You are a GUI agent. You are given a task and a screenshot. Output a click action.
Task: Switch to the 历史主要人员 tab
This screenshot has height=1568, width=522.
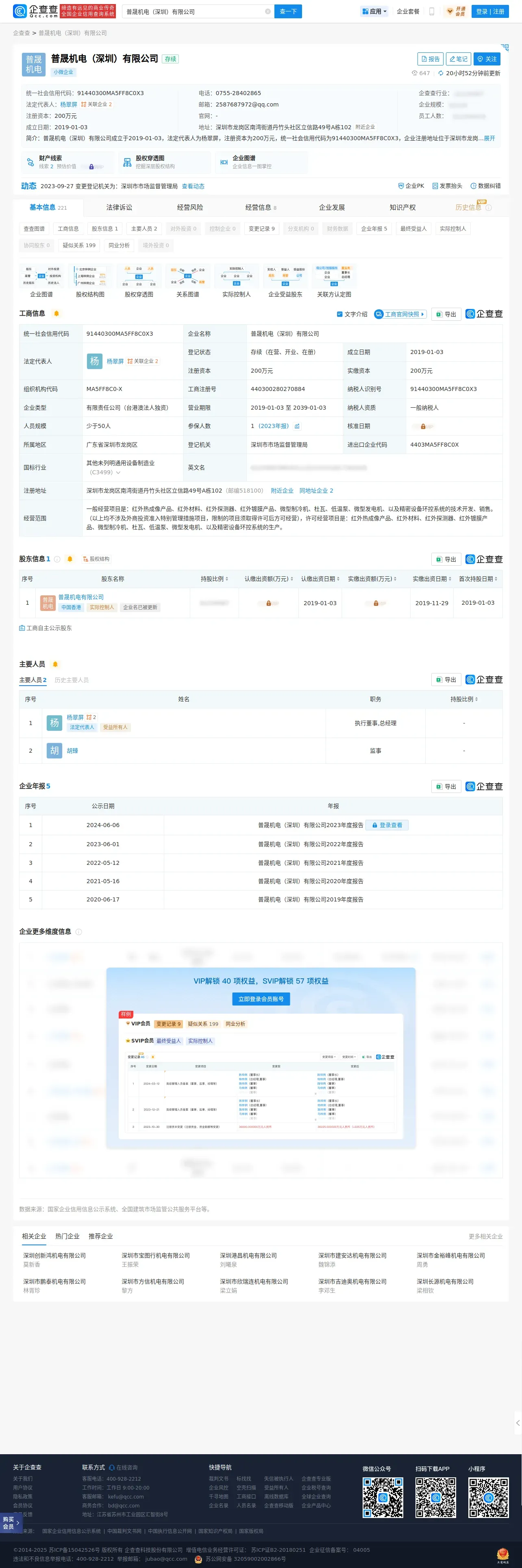click(72, 680)
